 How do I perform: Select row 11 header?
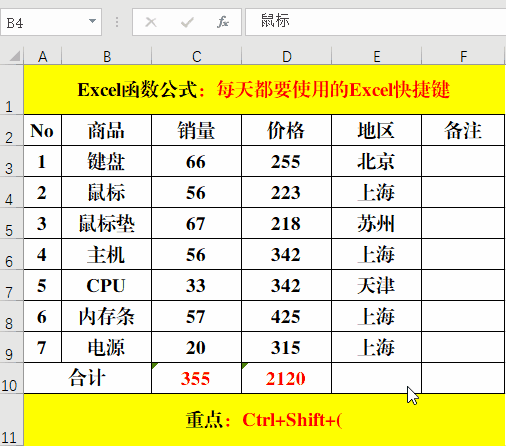11,420
